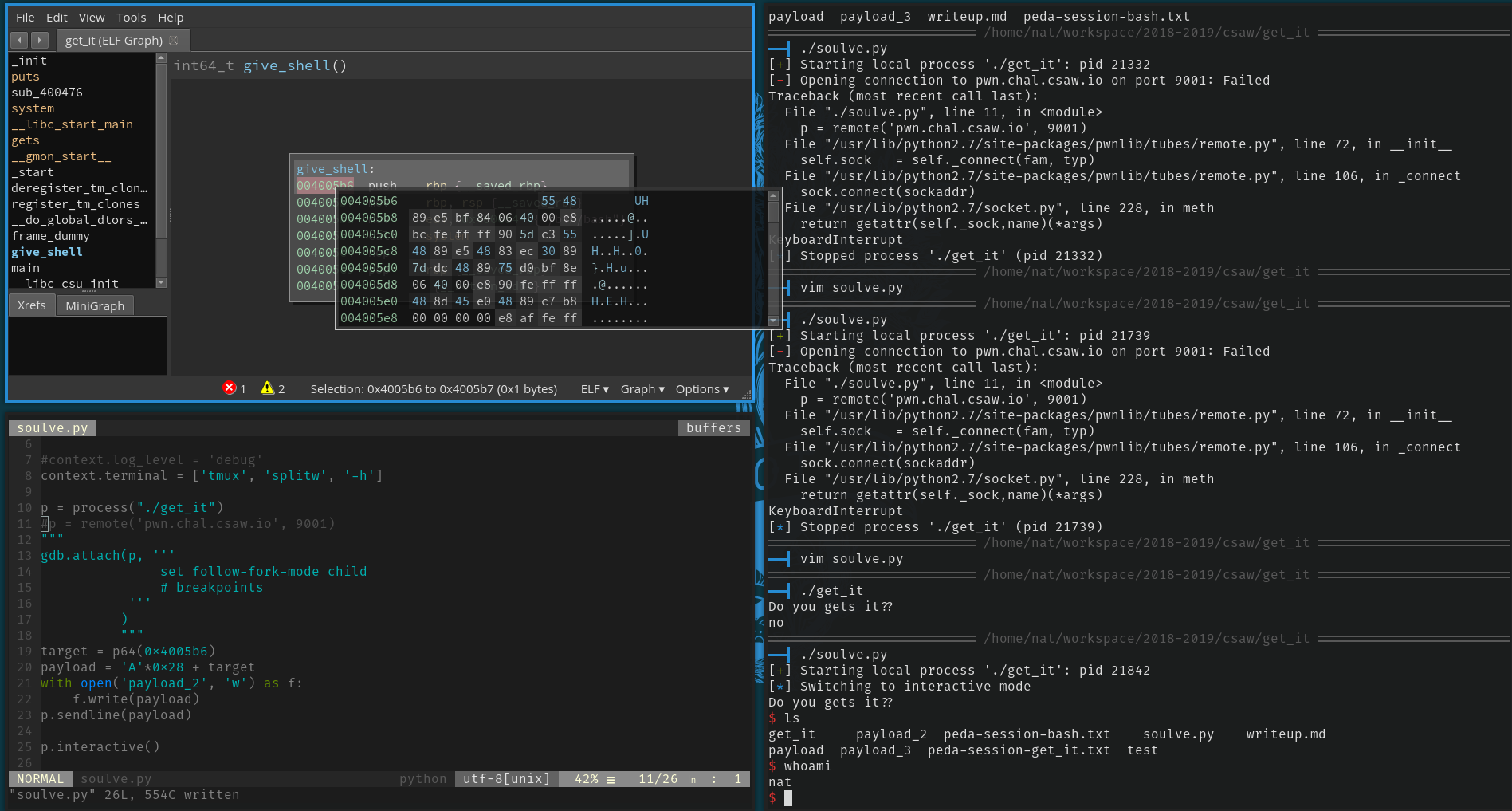Click the yellow warning indicator icon
The width and height of the screenshot is (1512, 811).
(x=268, y=388)
